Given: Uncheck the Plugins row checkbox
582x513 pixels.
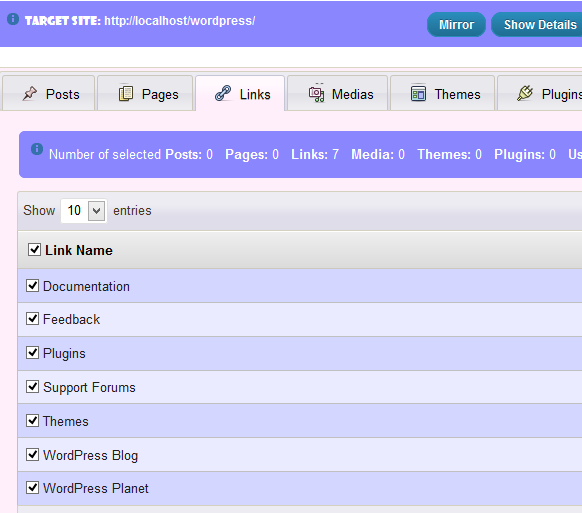Looking at the screenshot, I should pyautogui.click(x=32, y=352).
